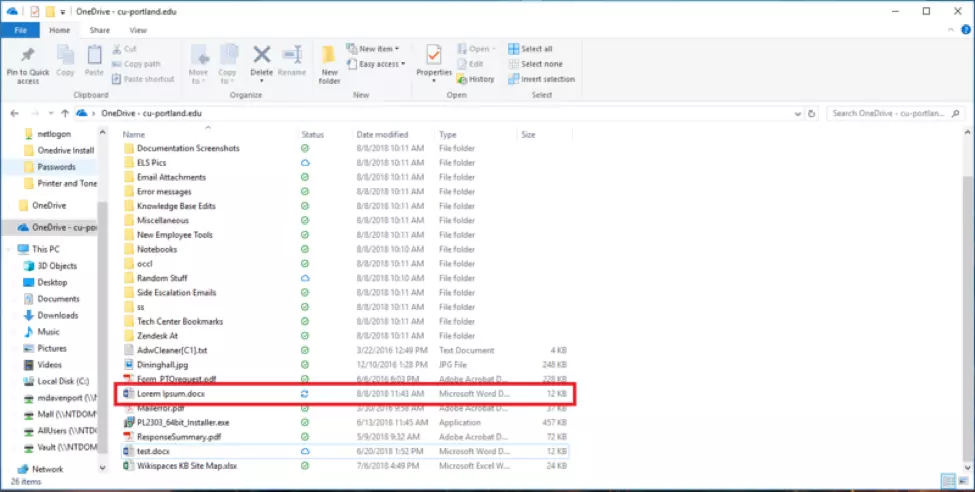Switch to details view button
The image size is (975, 492).
(948, 480)
